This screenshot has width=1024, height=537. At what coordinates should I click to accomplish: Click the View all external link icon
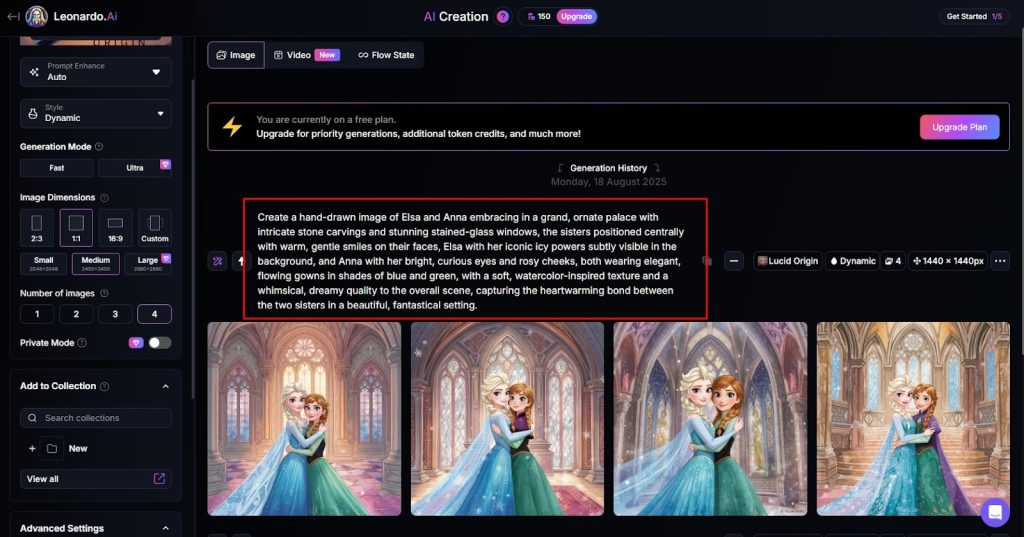coord(159,479)
